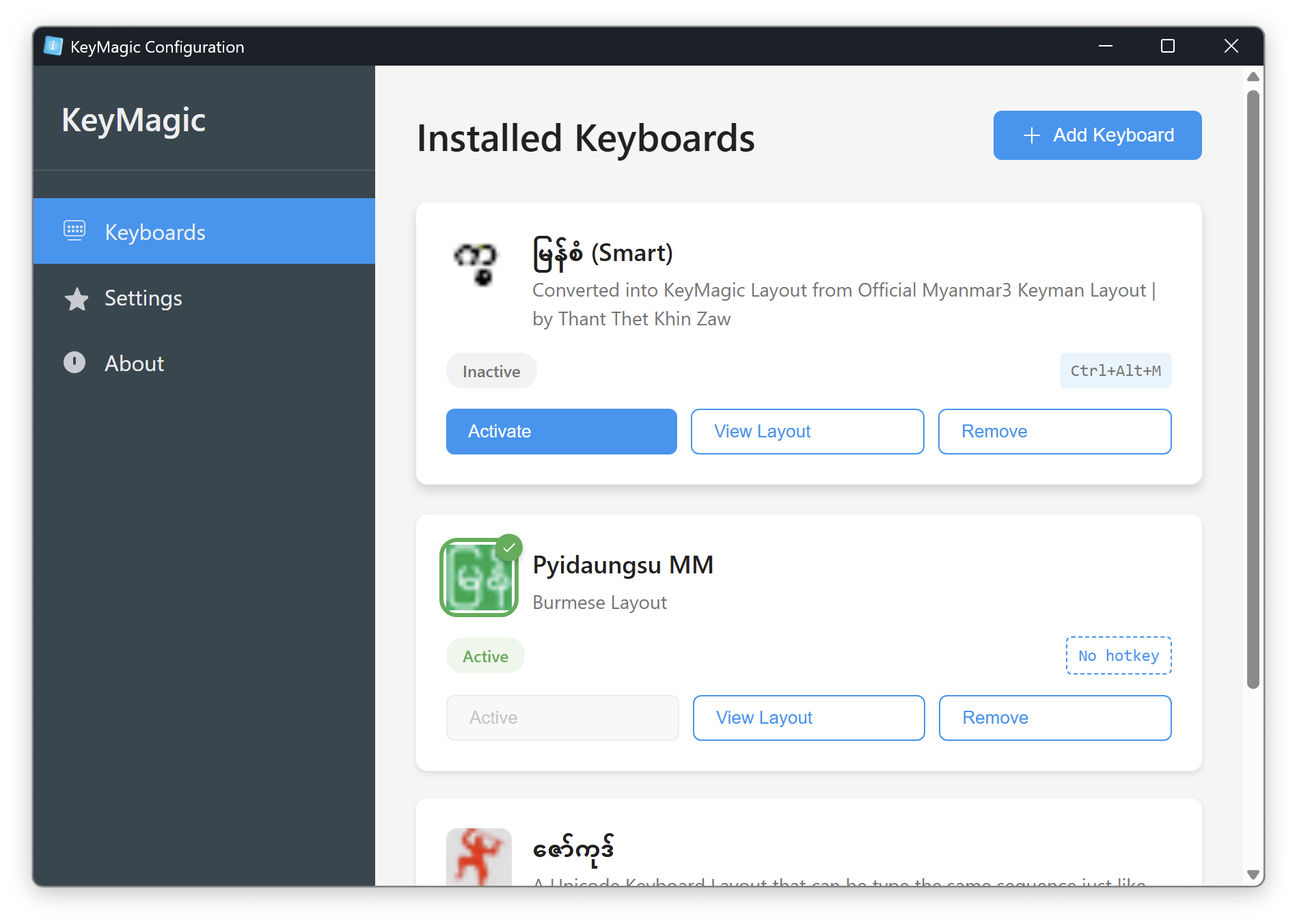
Task: Select the keyboard icon beside Keyboards
Action: (75, 231)
